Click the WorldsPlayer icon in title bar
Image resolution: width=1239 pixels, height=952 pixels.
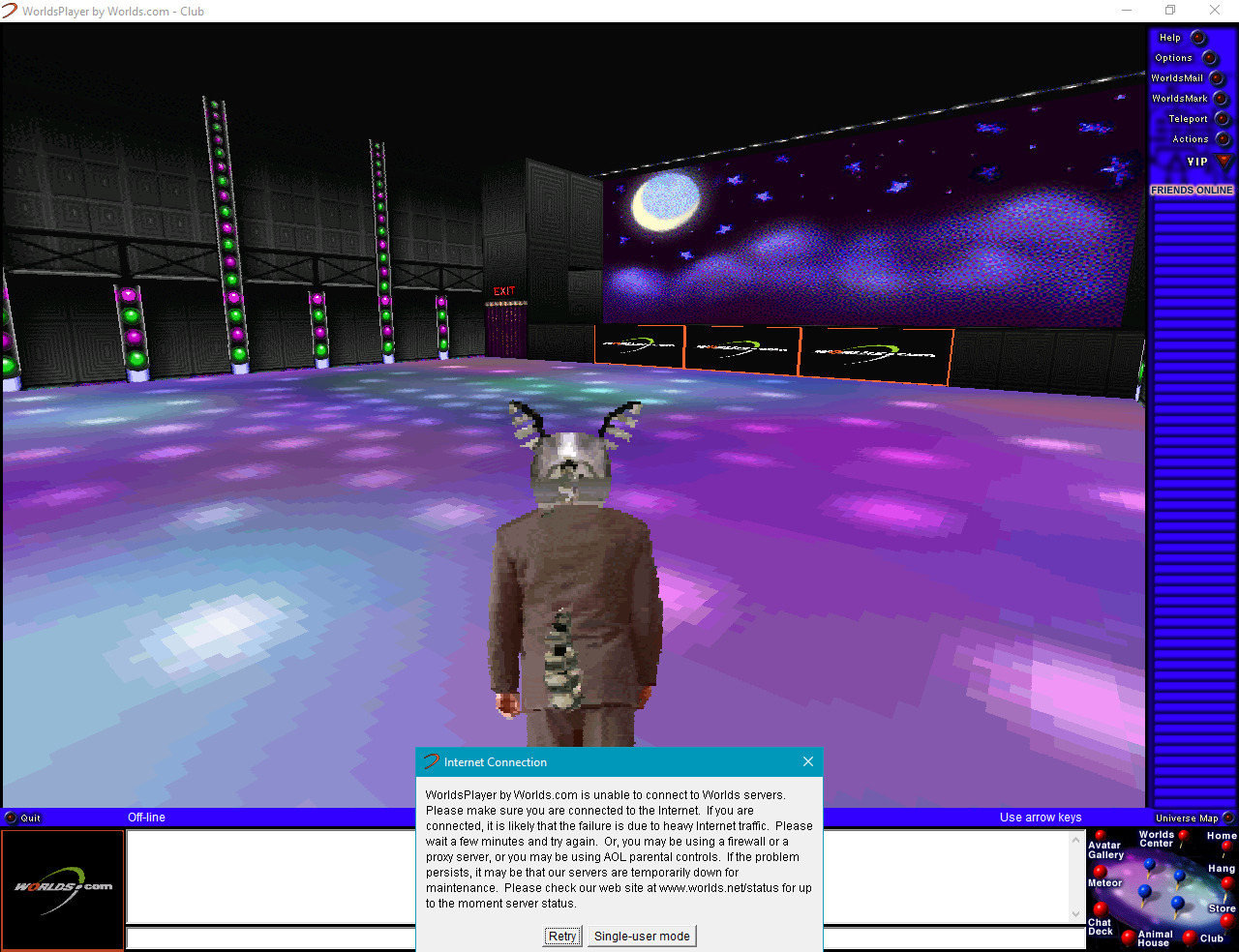(10, 11)
